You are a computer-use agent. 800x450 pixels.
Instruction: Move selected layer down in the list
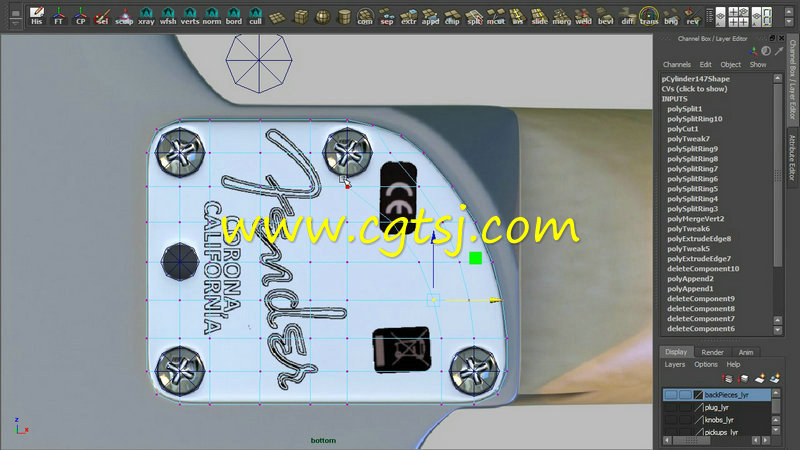point(743,379)
